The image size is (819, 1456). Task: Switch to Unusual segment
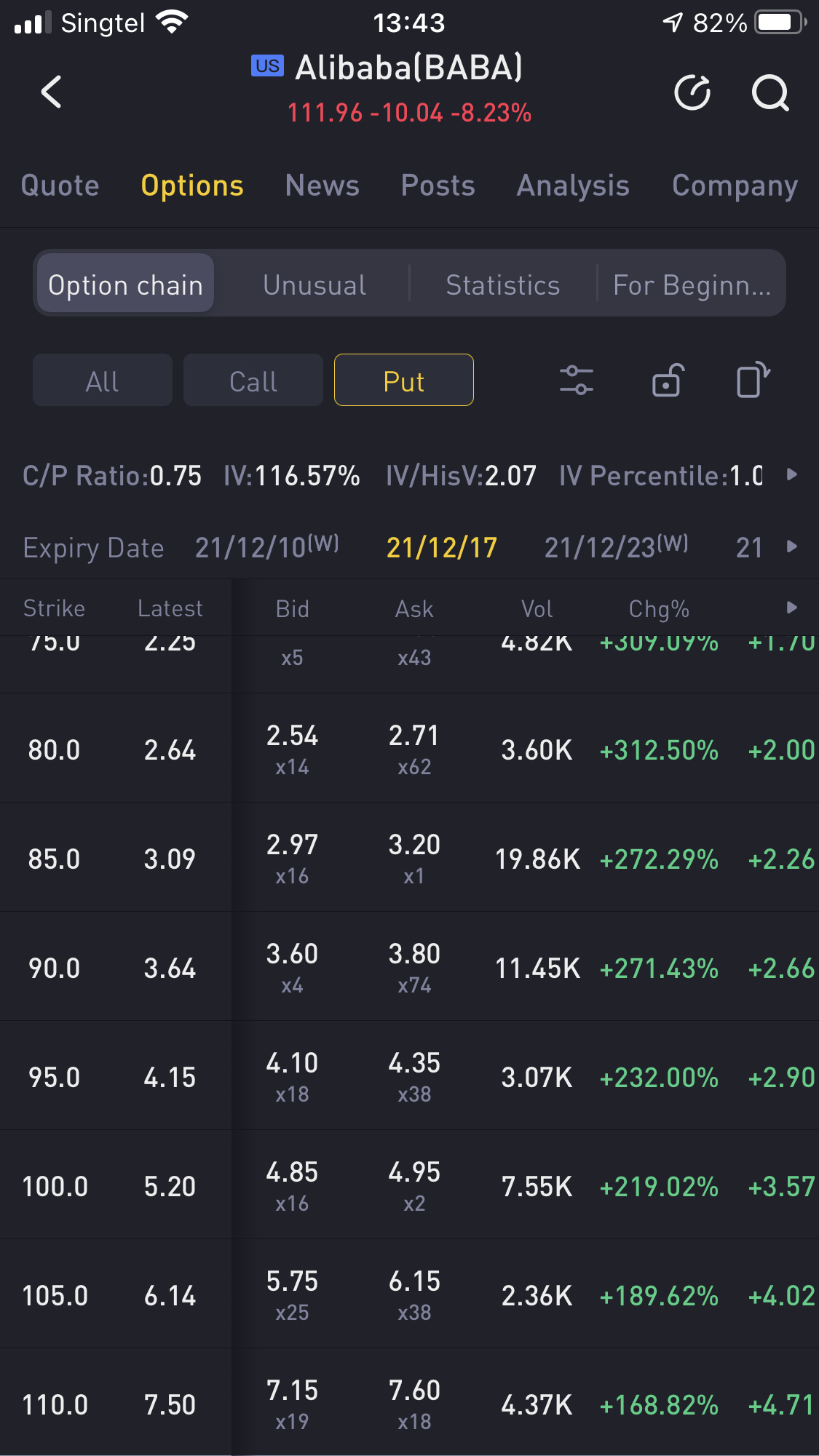coord(314,285)
